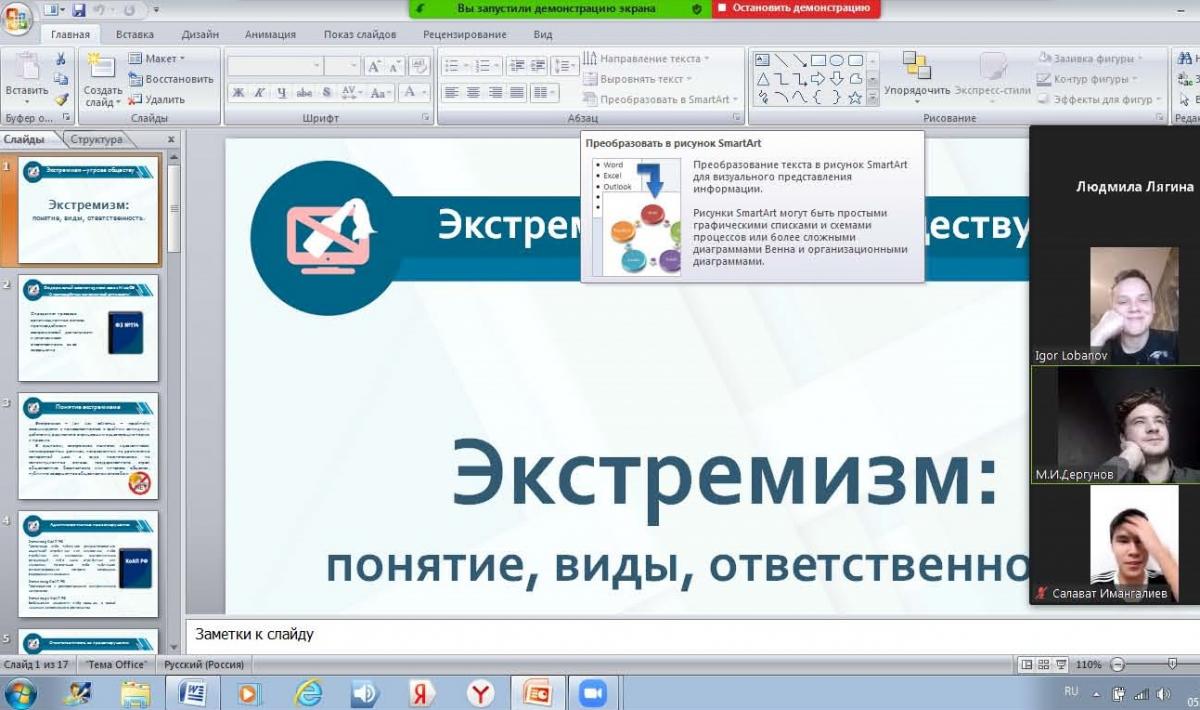This screenshot has height=710, width=1200.
Task: Open the Вставка ribbon tab
Action: pos(135,34)
